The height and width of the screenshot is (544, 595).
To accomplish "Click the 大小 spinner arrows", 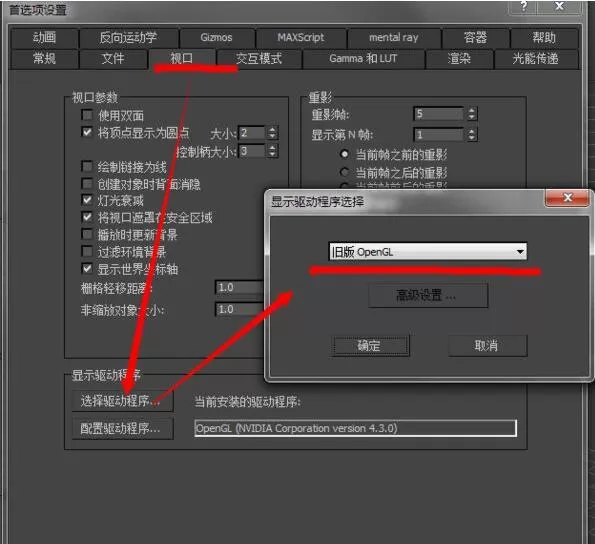I will point(272,133).
